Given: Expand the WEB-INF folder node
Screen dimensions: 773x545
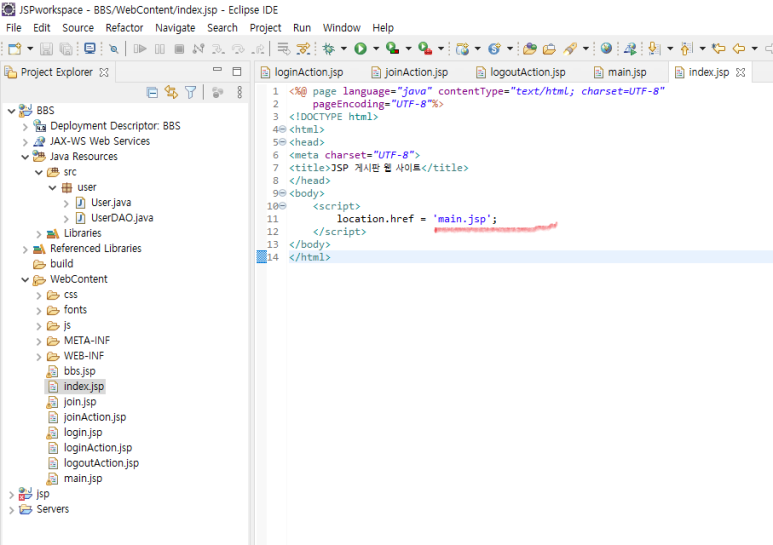Looking at the screenshot, I should click(x=39, y=356).
